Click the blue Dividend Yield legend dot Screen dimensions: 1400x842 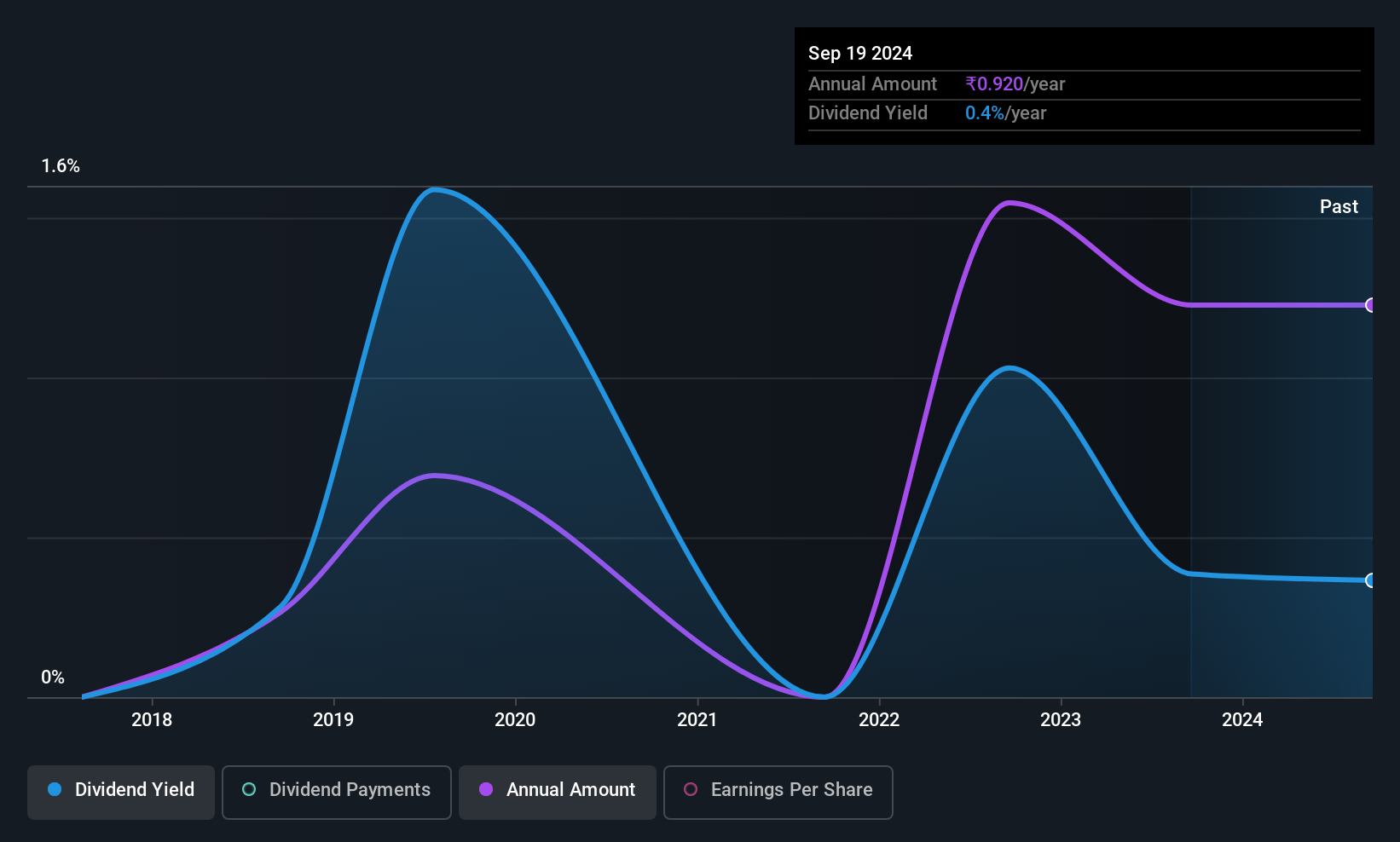55,790
